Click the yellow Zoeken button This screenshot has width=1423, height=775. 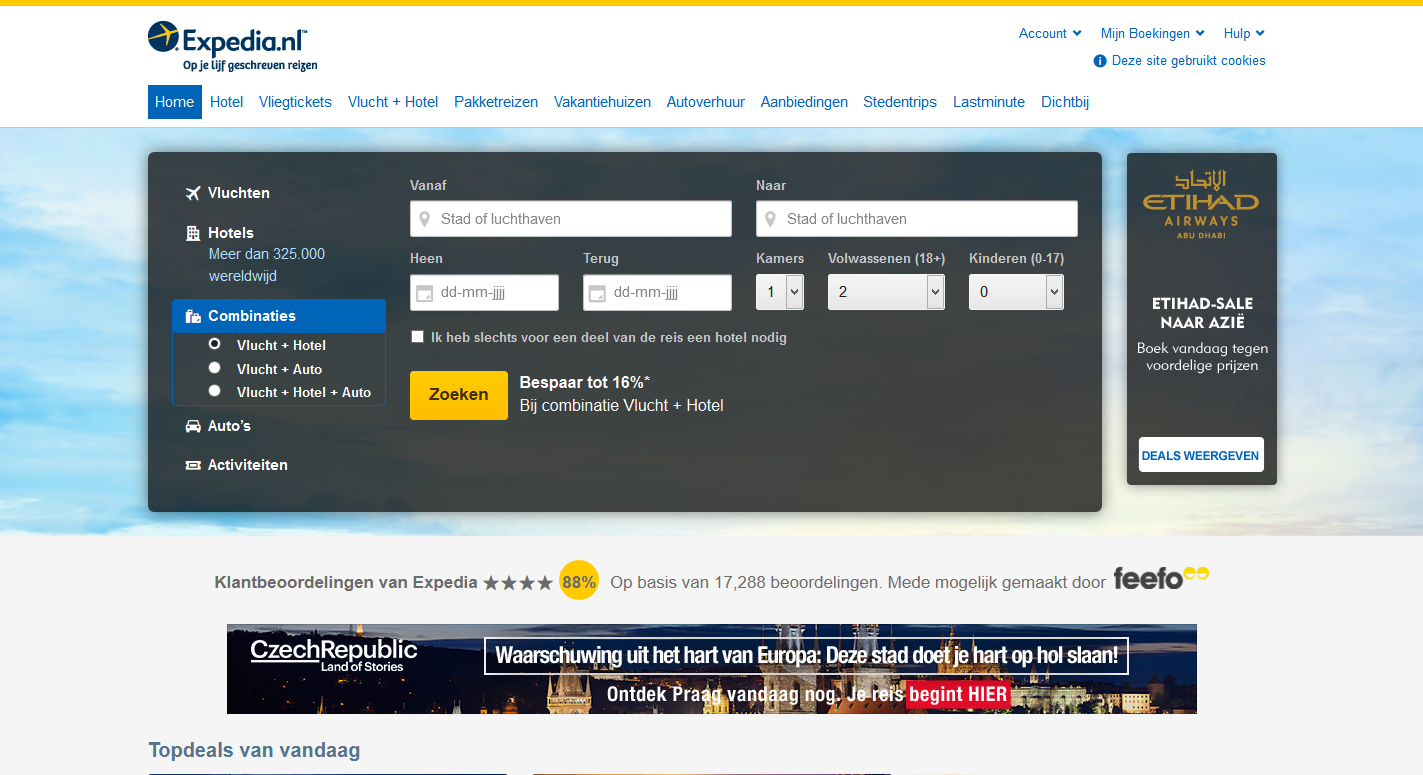(x=459, y=395)
